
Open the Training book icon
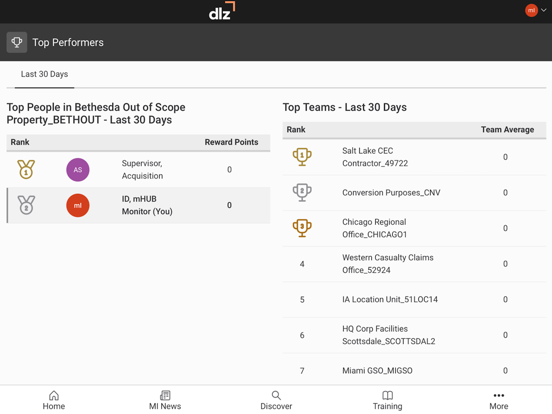point(388,395)
